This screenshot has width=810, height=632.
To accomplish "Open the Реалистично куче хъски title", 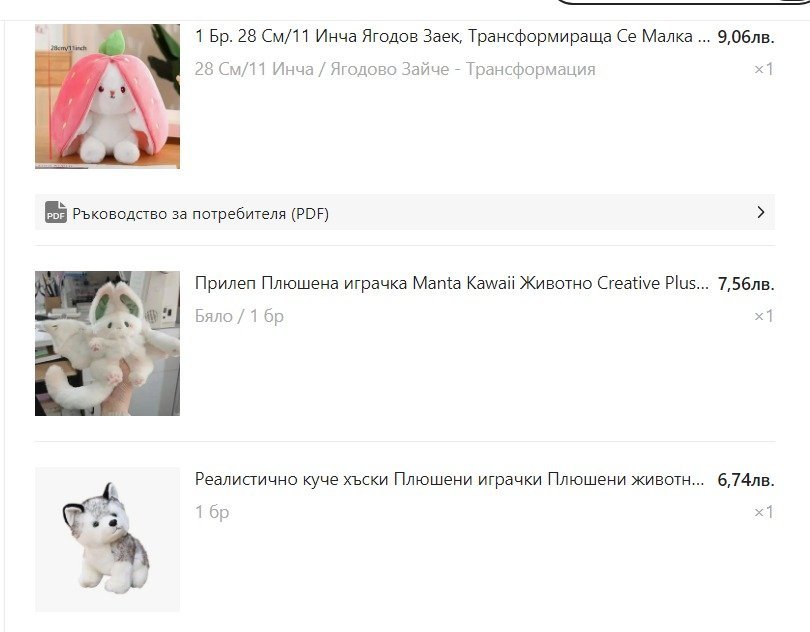I will point(449,480).
